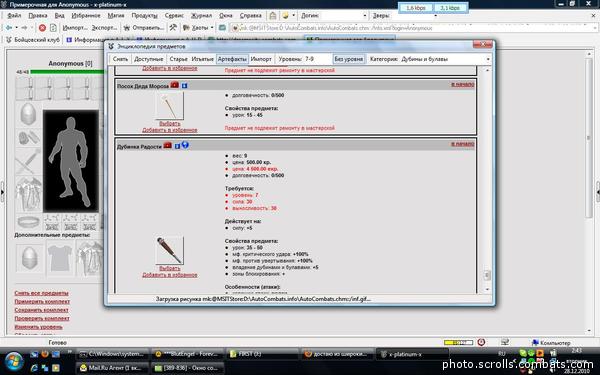Toggle the Старые filter
This screenshot has width=600, height=375.
tap(178, 59)
